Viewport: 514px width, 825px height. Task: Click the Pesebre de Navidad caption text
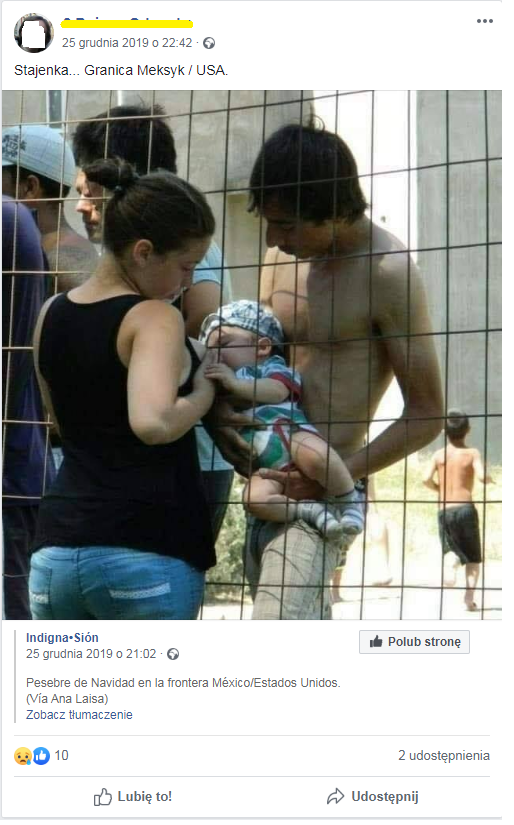pyautogui.click(x=183, y=683)
